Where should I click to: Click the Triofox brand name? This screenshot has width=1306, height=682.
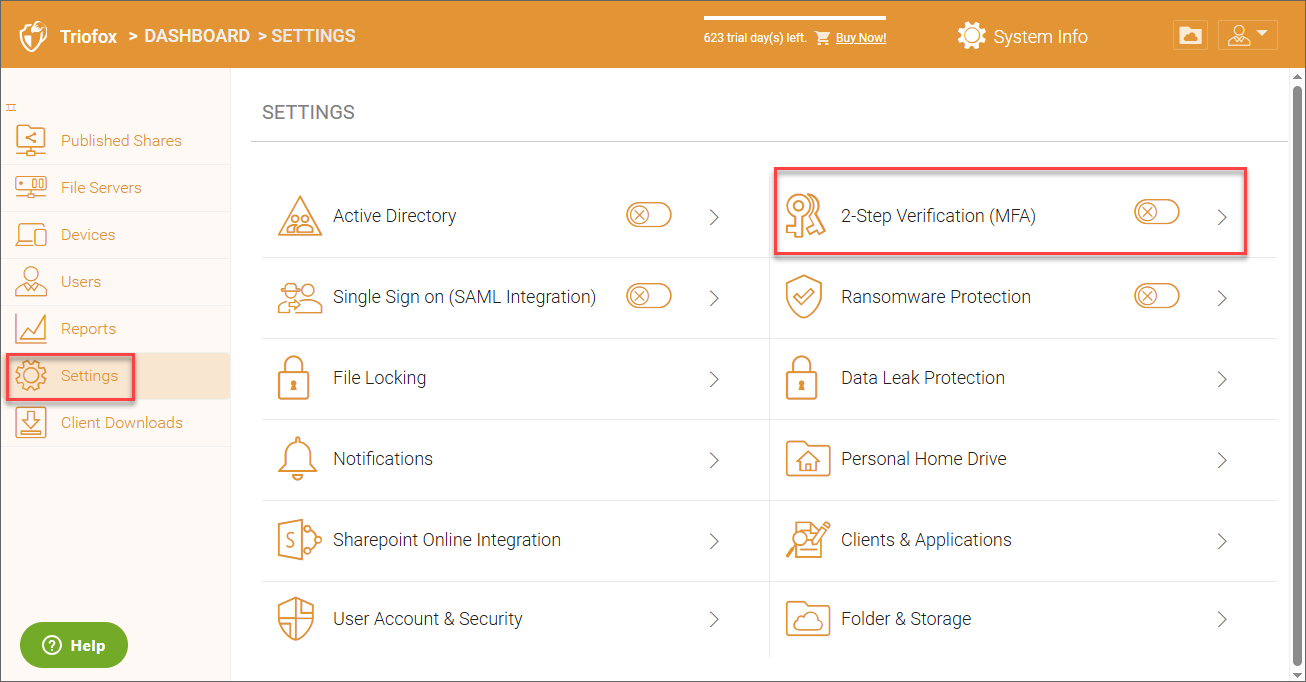88,36
